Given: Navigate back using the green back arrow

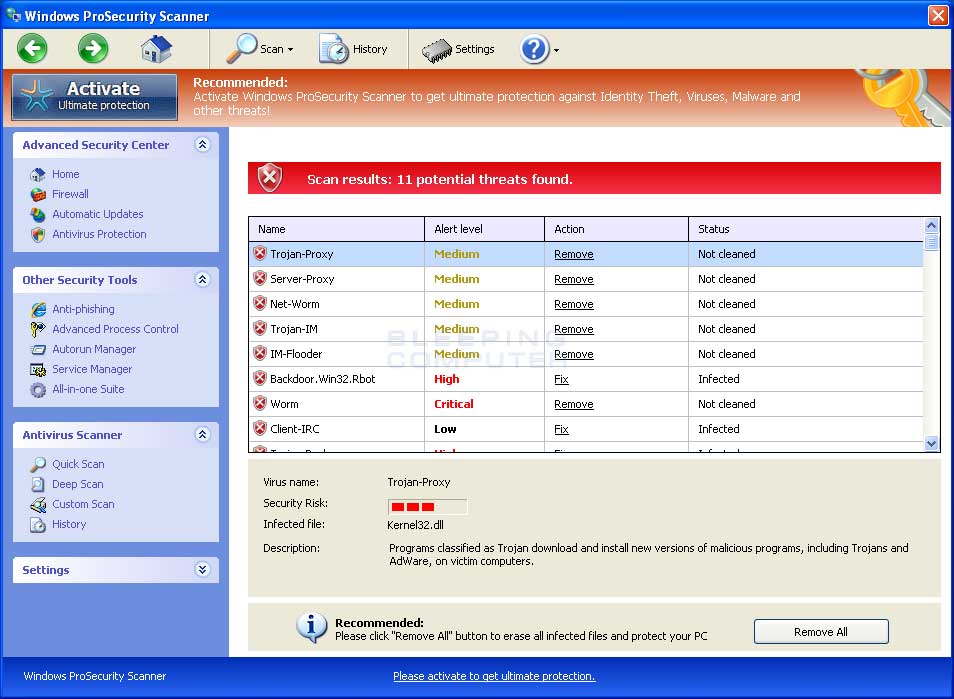Looking at the screenshot, I should 31,48.
